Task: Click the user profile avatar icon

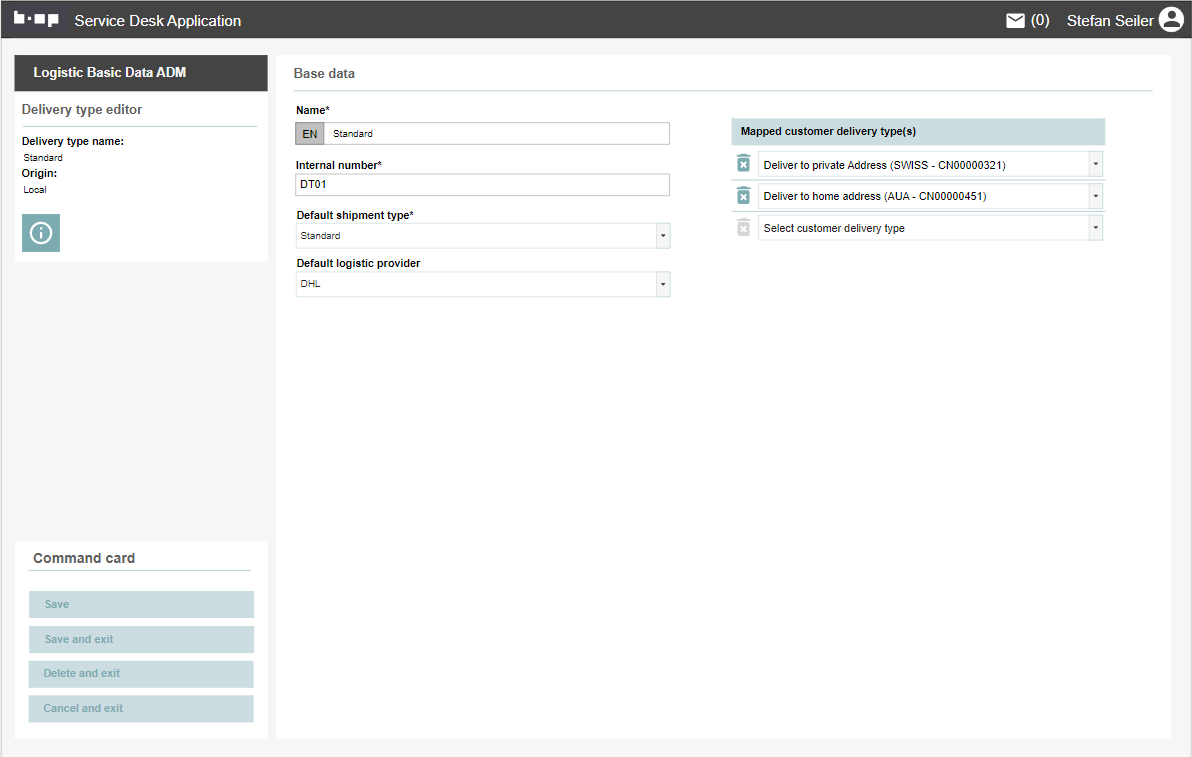Action: coord(1170,20)
